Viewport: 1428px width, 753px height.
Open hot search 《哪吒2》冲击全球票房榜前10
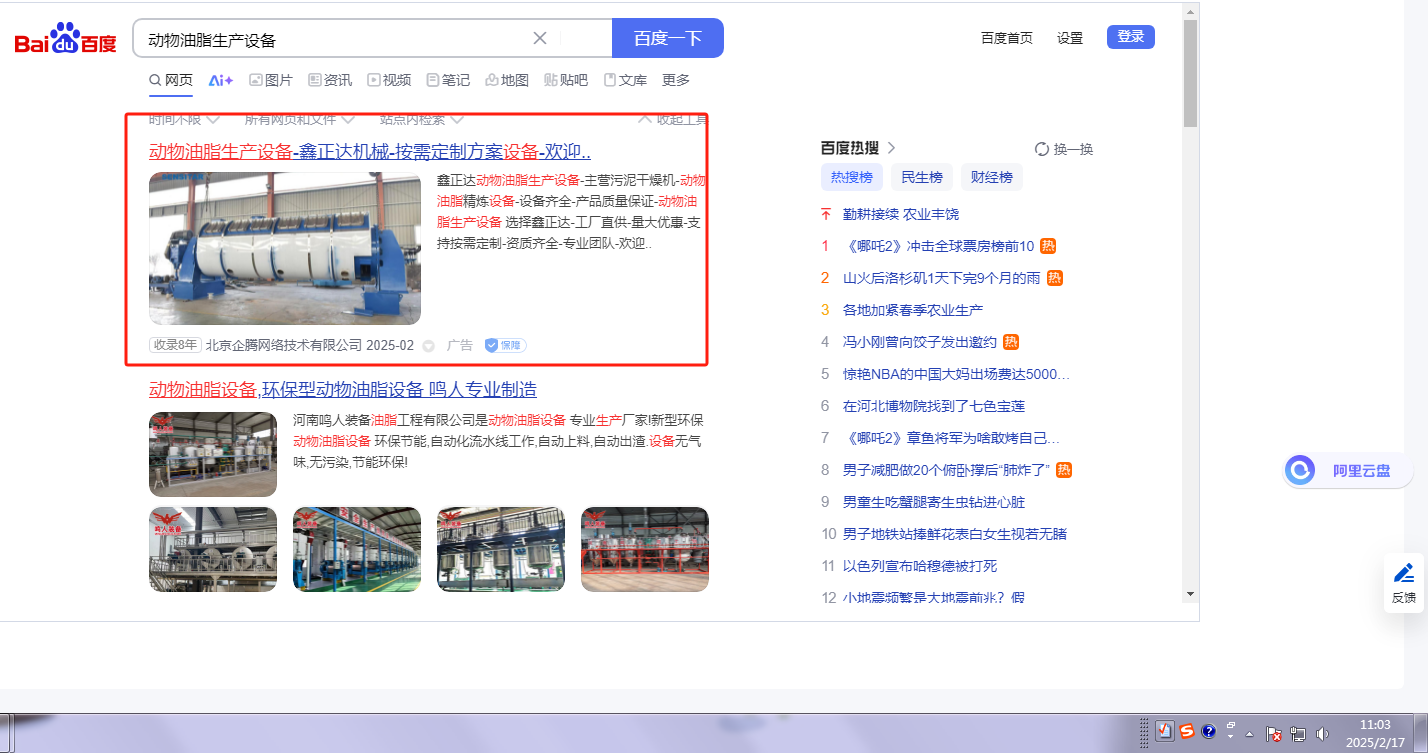pyautogui.click(x=938, y=246)
